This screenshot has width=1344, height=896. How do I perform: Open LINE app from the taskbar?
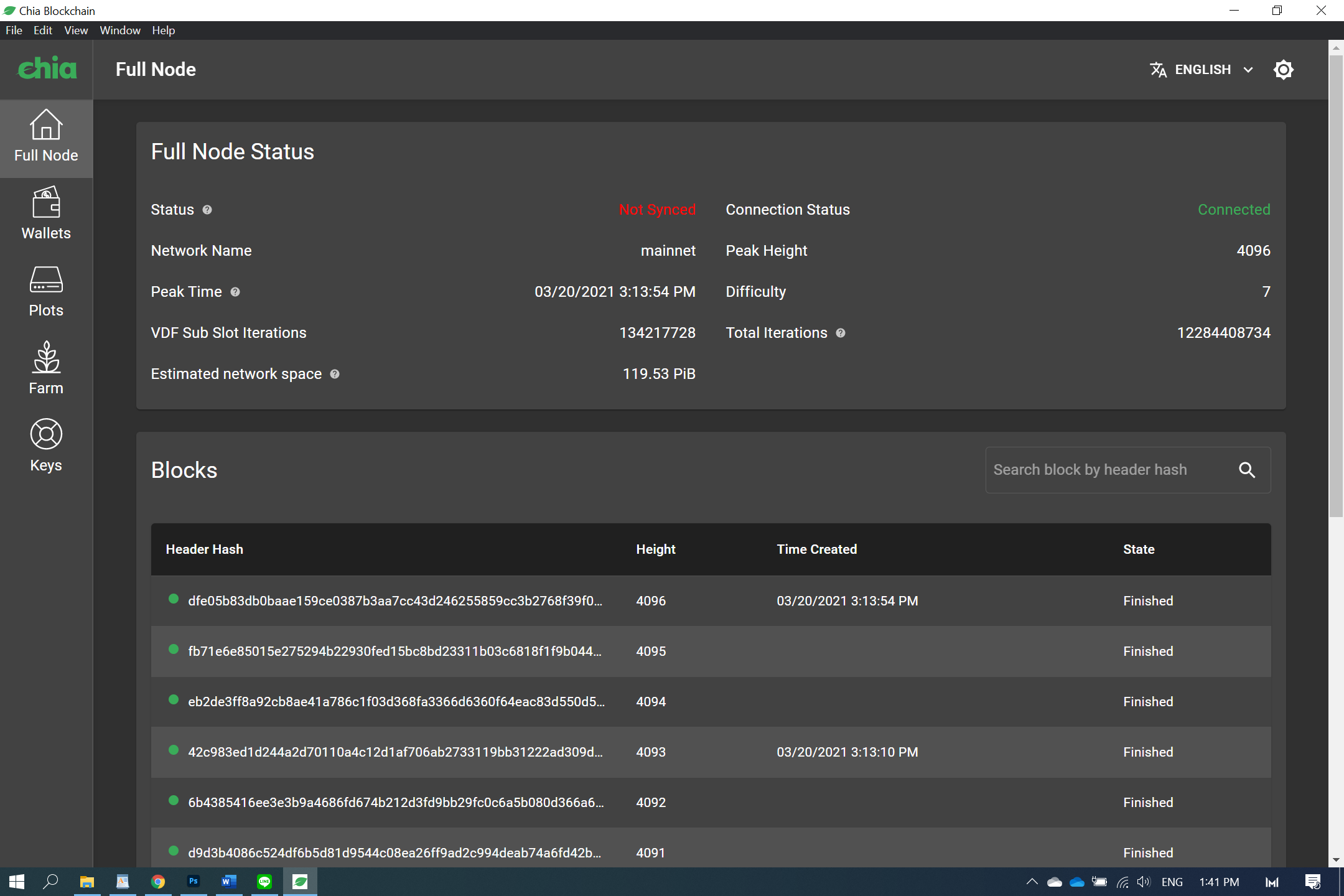264,882
